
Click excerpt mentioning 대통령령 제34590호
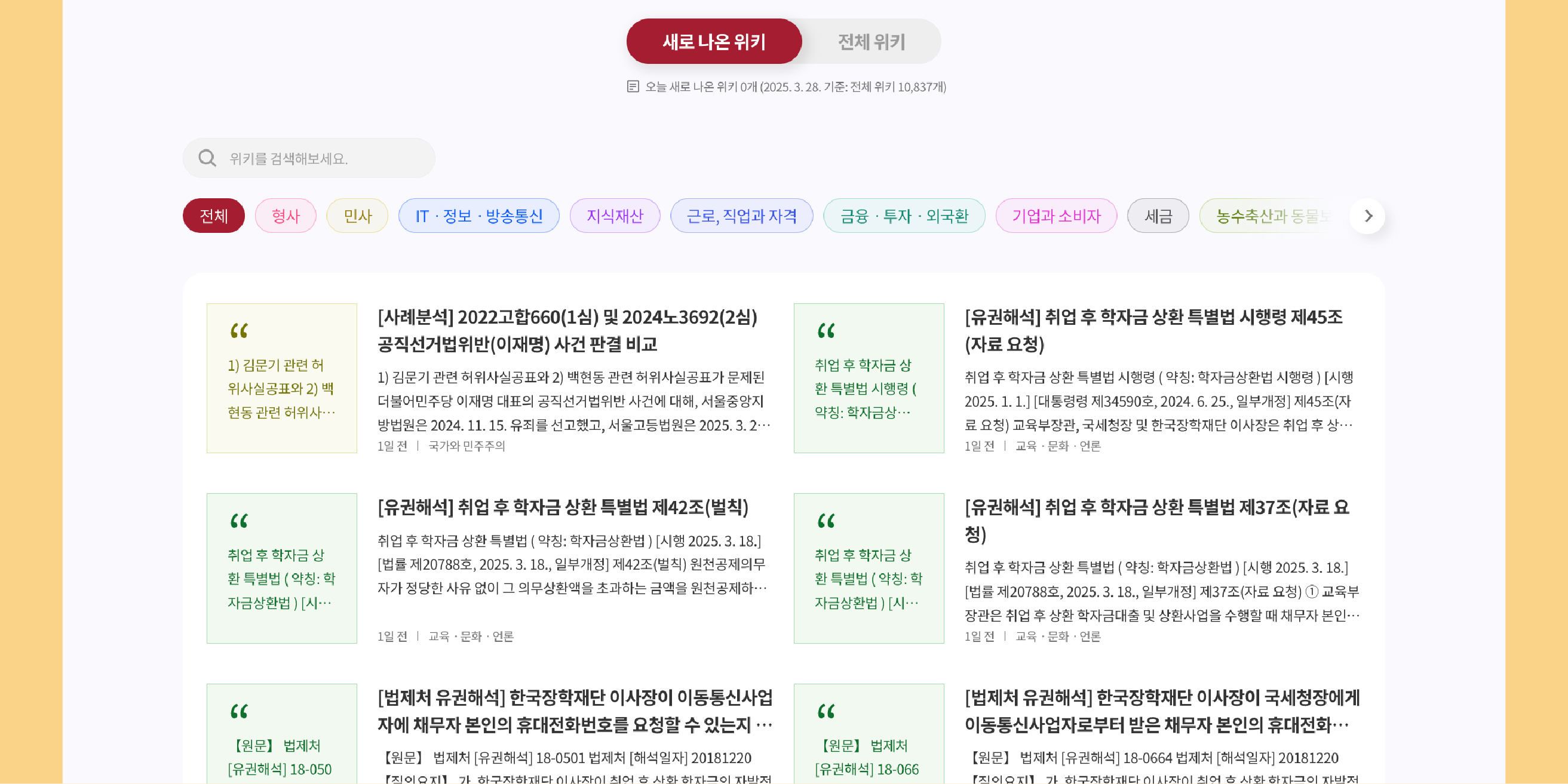click(x=1159, y=401)
